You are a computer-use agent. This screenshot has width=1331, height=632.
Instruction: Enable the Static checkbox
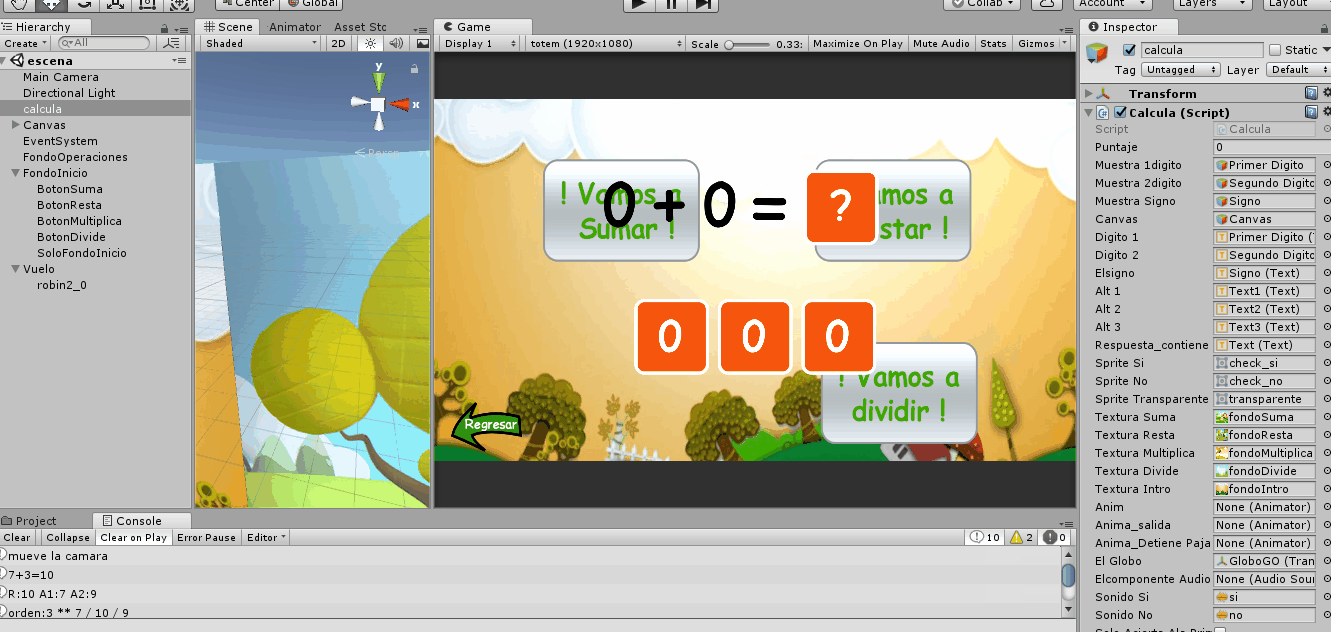pyautogui.click(x=1275, y=50)
